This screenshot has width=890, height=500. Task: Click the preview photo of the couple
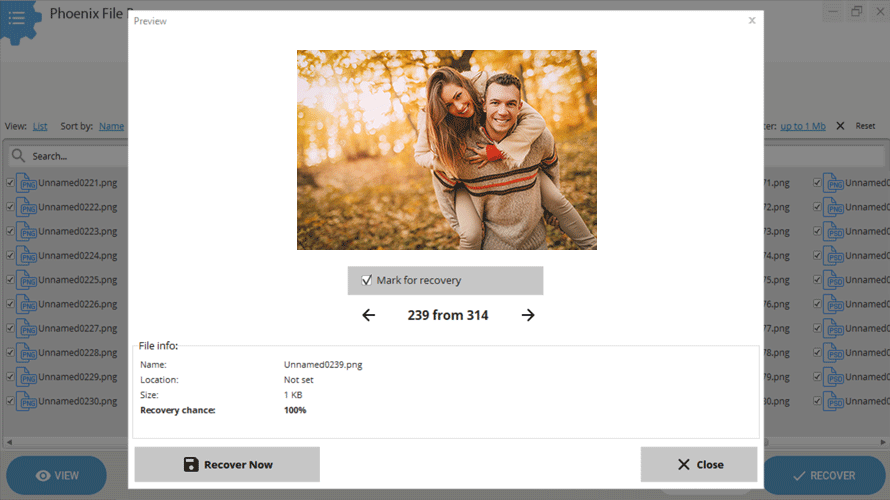coord(447,150)
